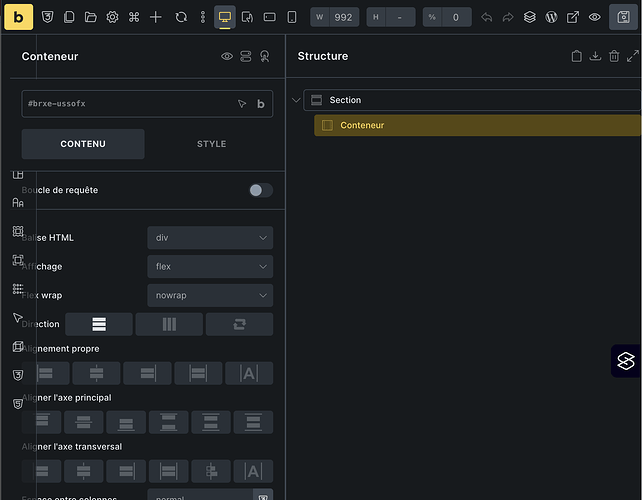Select space-around option for axe principal

(211, 422)
